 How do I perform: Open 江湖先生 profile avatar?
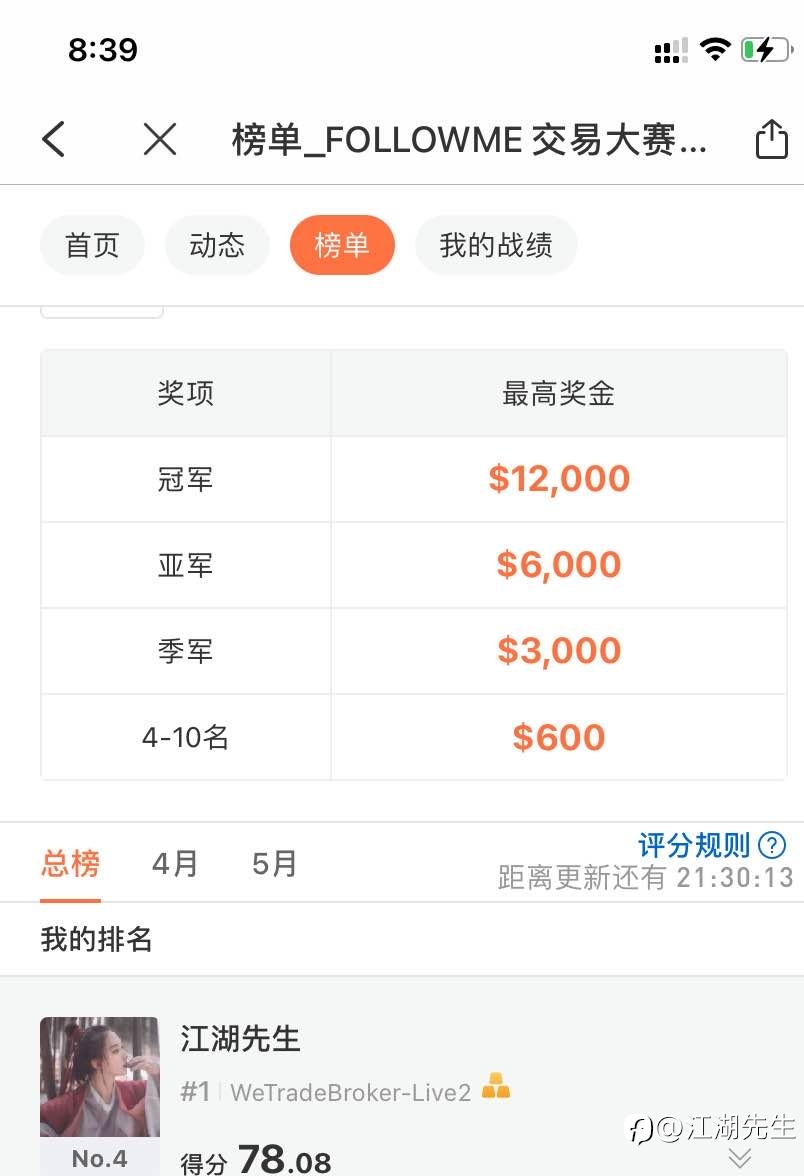(100, 1077)
